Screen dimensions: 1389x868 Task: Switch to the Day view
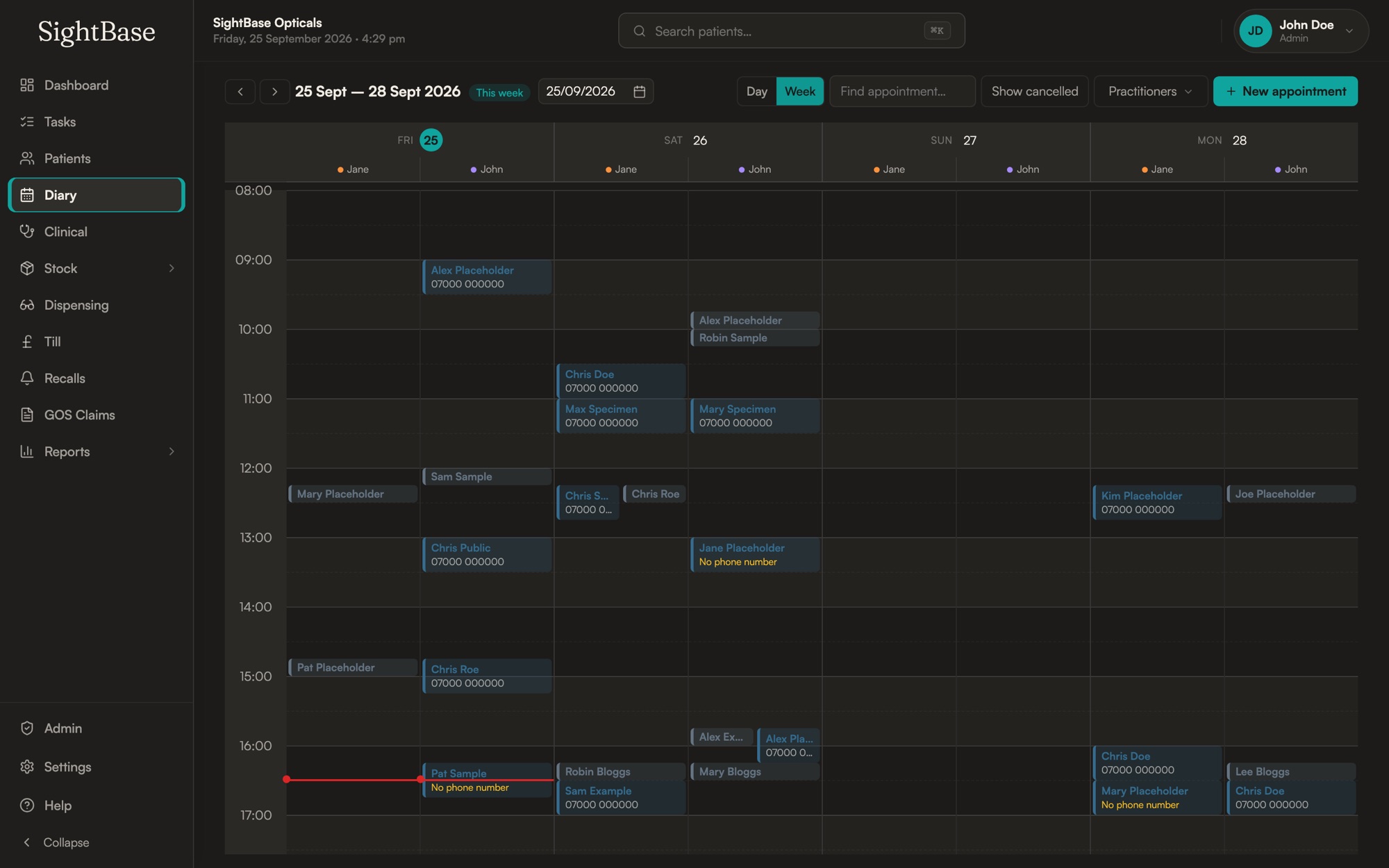click(756, 91)
